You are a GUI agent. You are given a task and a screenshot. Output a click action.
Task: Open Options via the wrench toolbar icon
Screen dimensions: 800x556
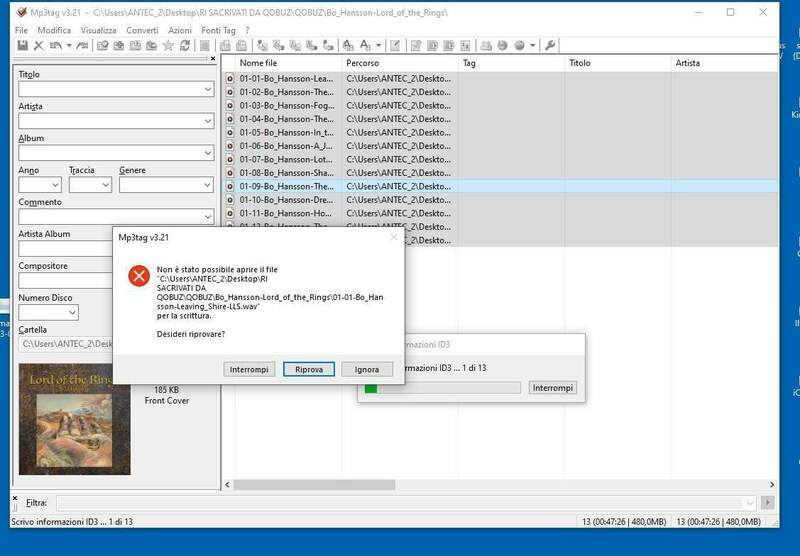551,46
